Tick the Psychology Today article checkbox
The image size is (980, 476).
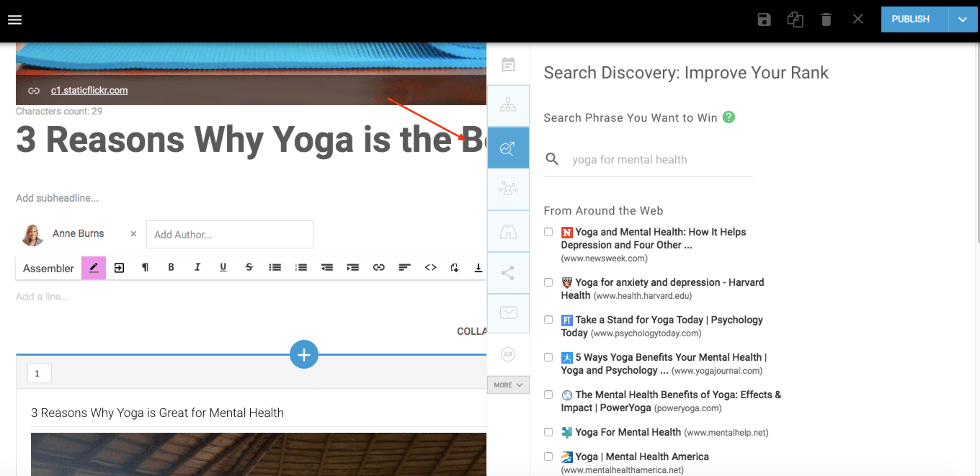548,320
